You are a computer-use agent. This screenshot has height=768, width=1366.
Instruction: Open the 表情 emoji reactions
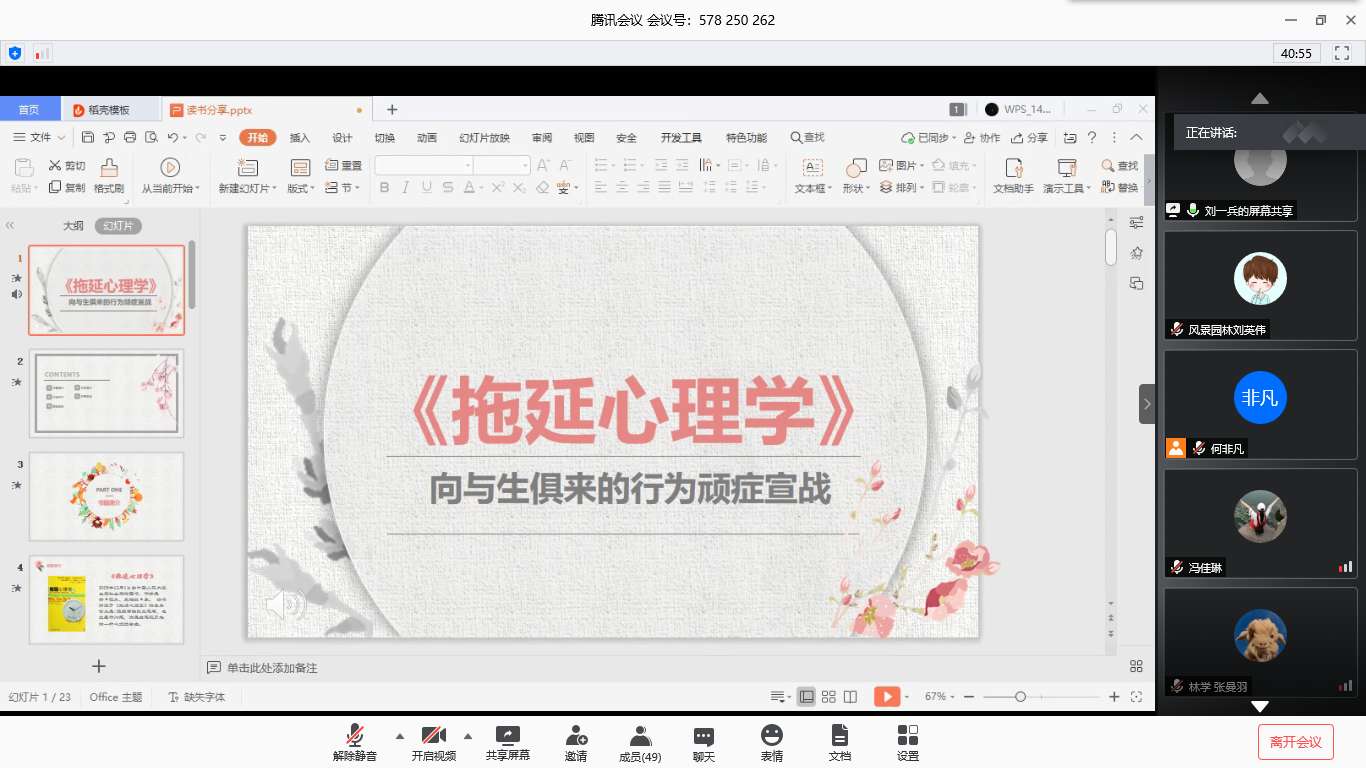coord(771,742)
